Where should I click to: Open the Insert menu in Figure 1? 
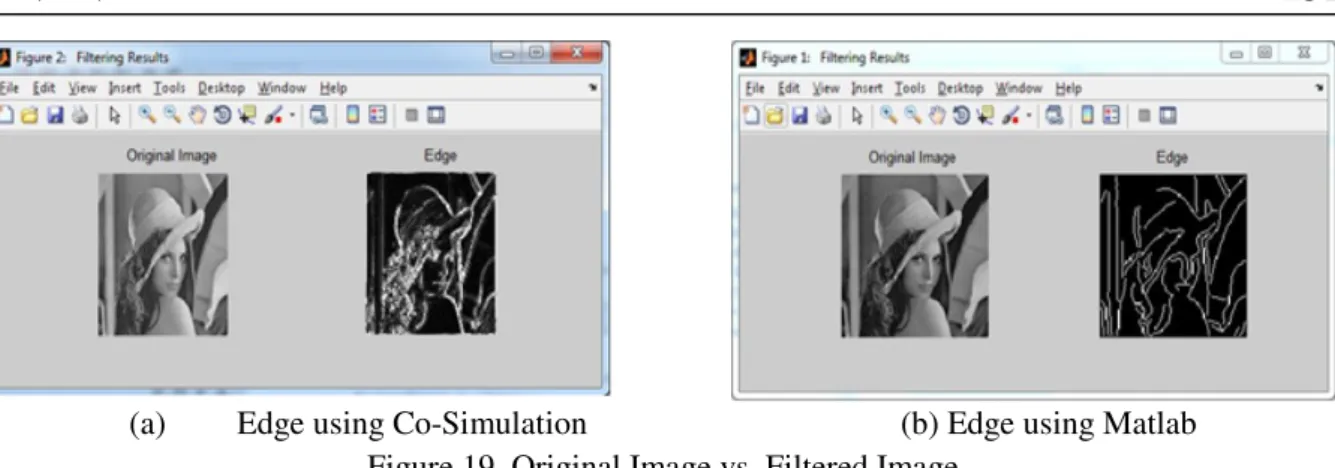click(x=867, y=88)
